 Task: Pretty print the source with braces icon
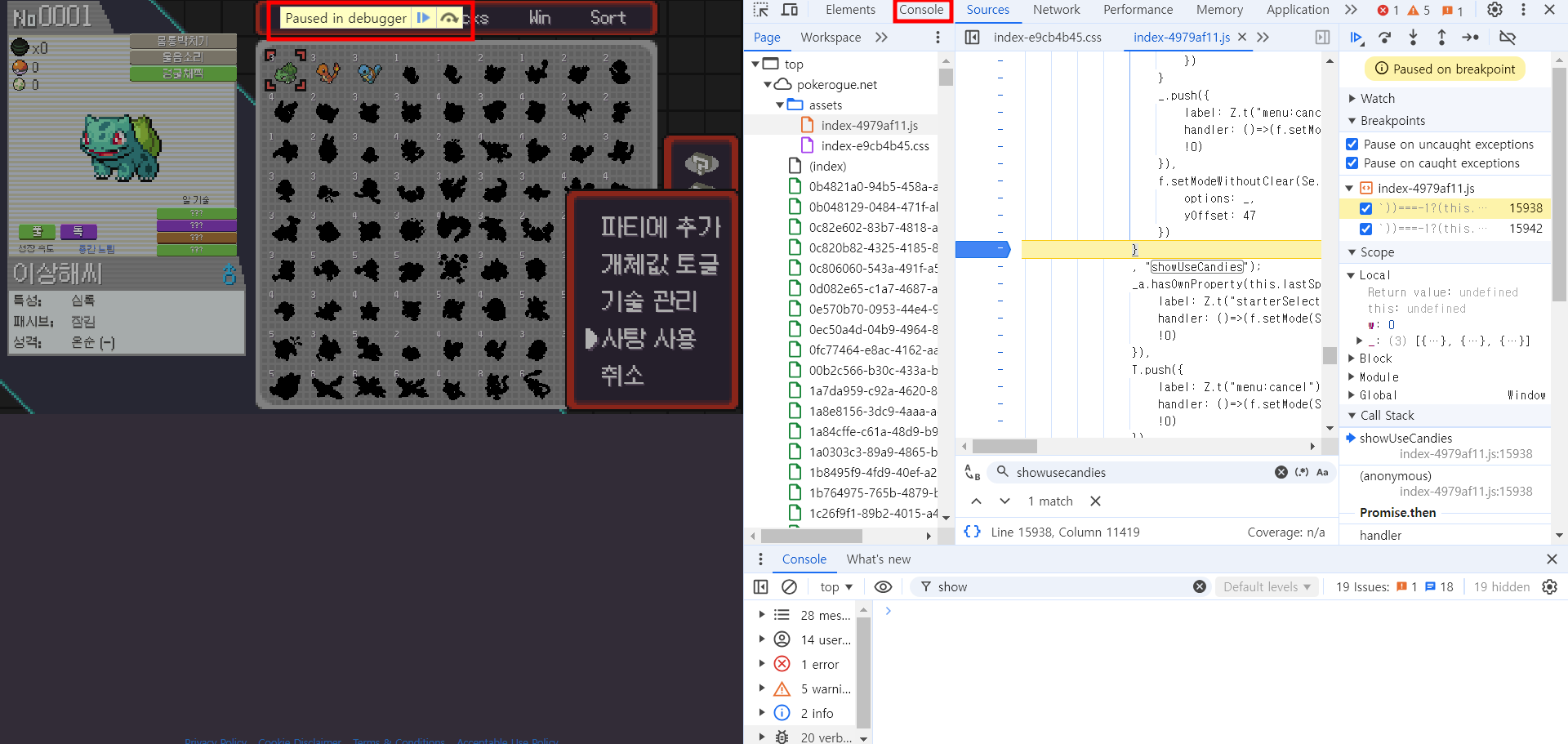(x=972, y=532)
